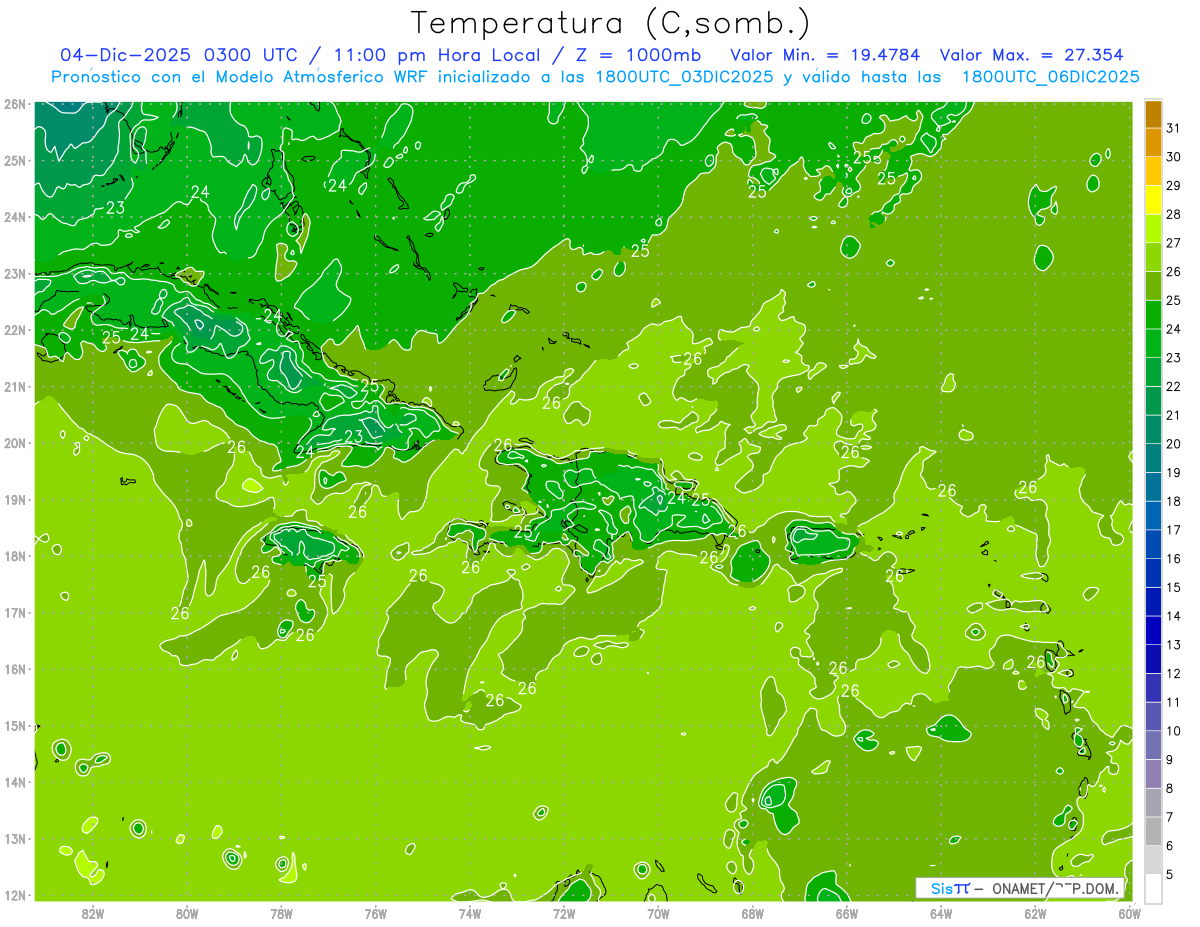
Task: Click latitude axis label "15N"
Action: (15, 725)
